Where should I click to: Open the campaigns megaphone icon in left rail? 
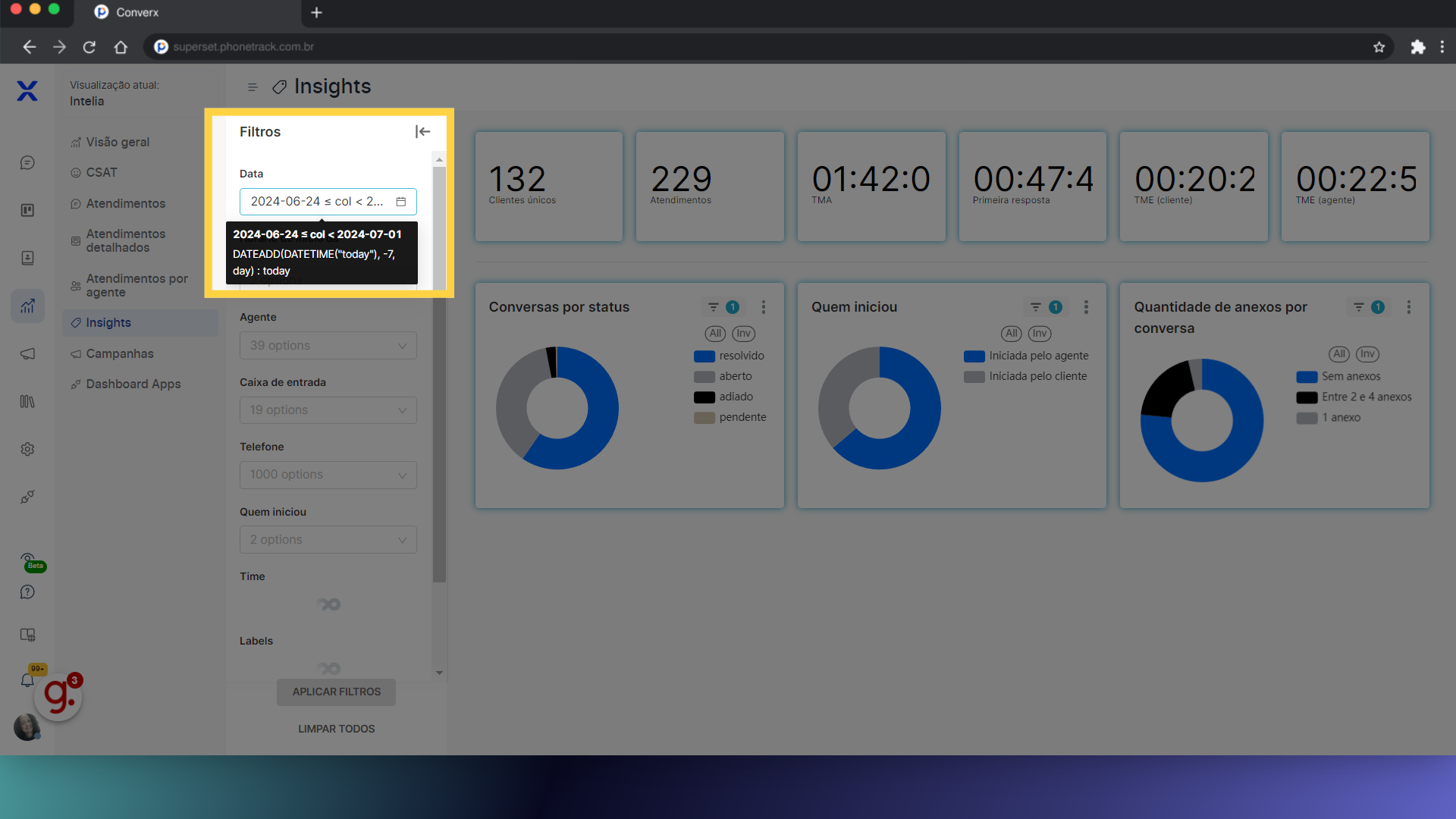tap(28, 354)
